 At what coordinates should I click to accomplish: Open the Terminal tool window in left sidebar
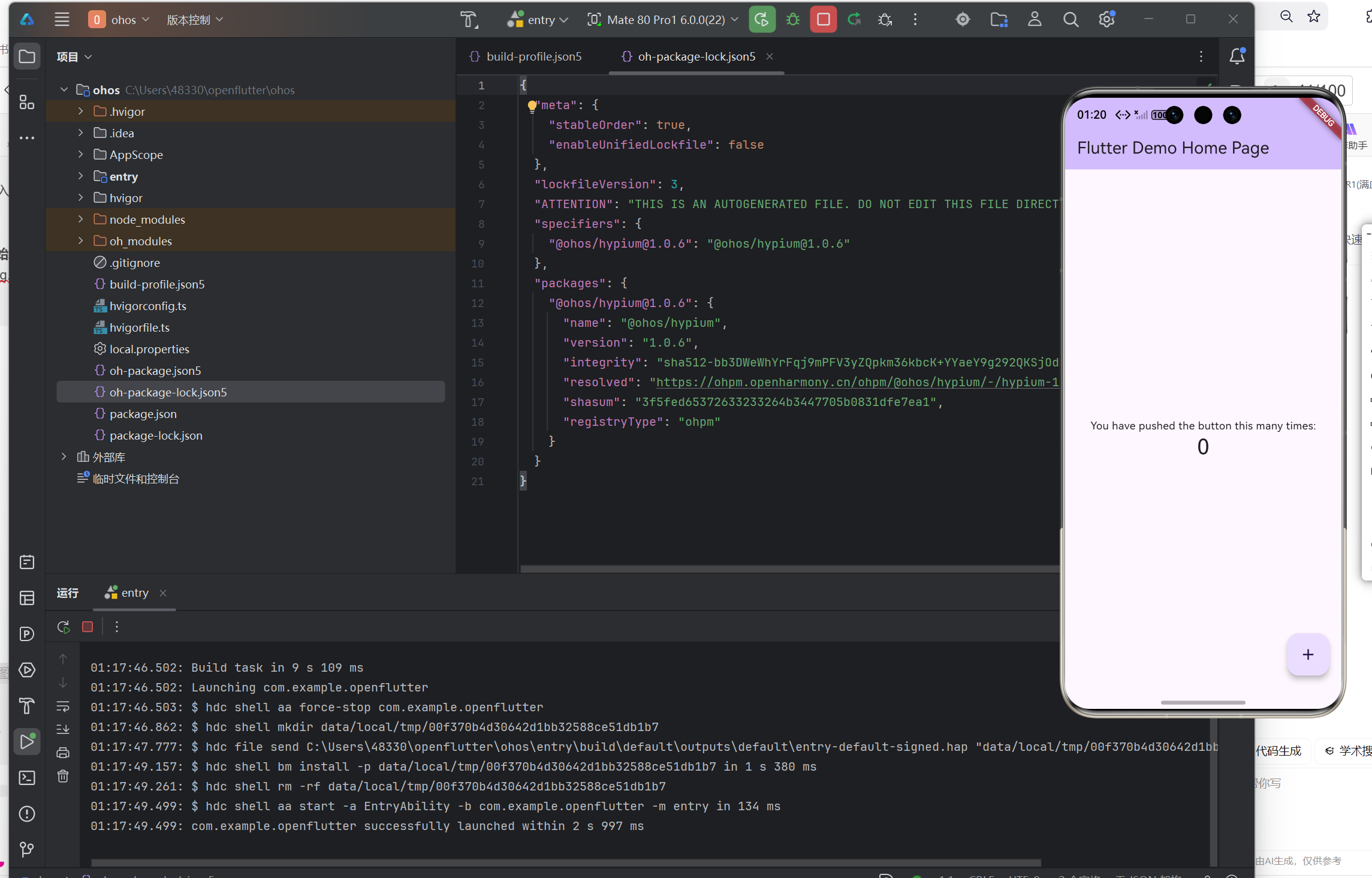27,778
